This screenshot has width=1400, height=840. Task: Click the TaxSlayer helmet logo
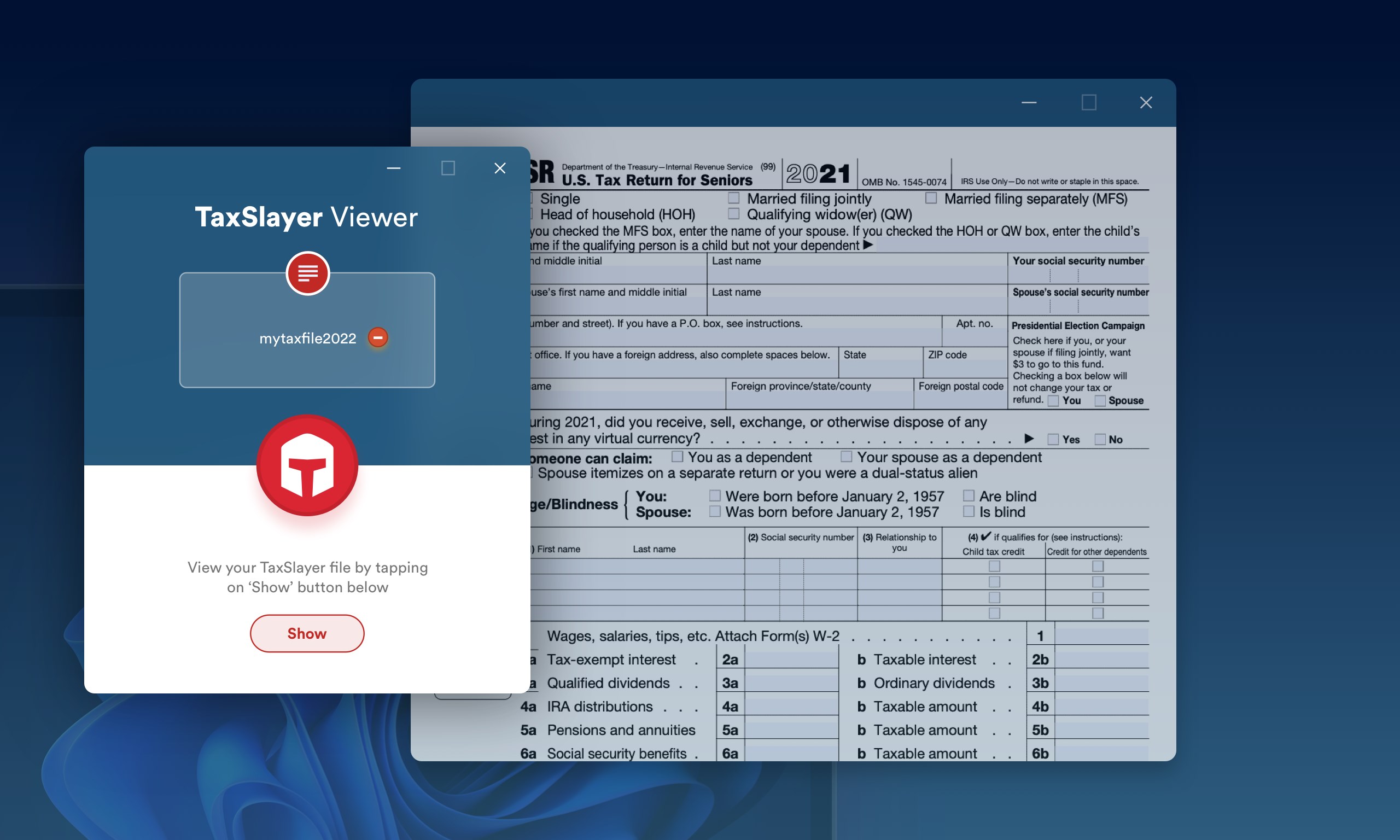coord(307,465)
